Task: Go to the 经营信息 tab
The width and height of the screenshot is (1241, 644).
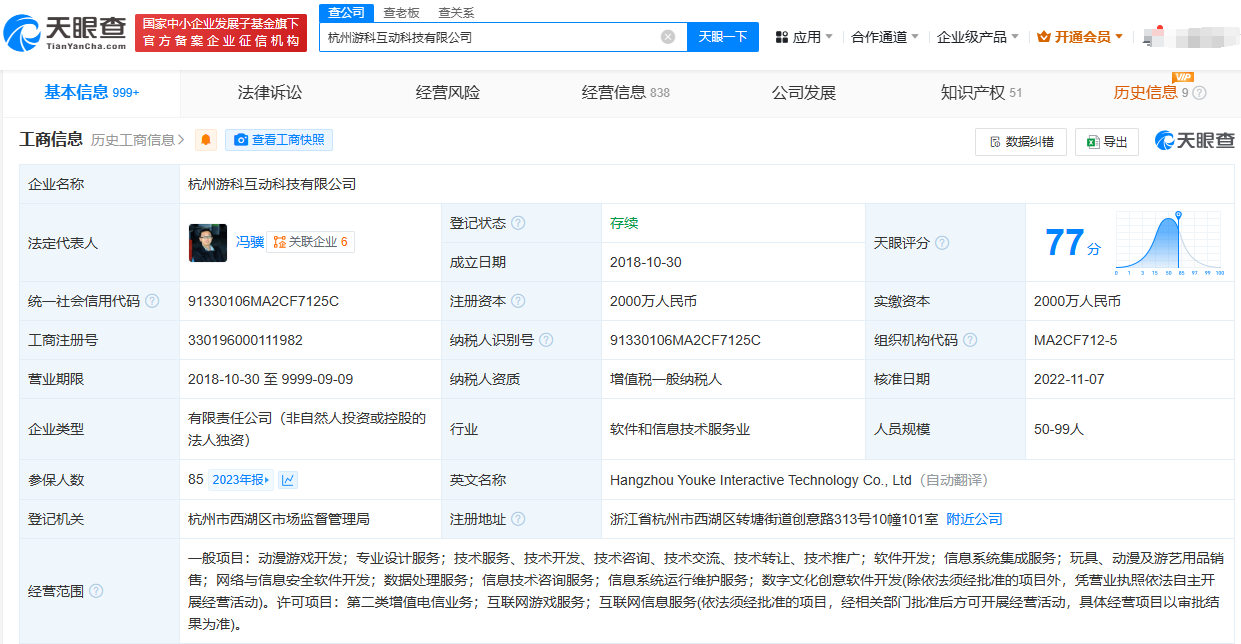Action: coord(626,92)
